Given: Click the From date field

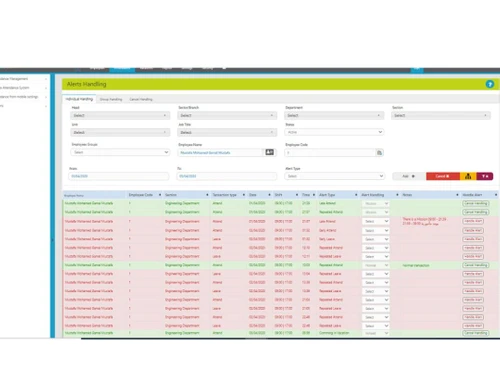Looking at the screenshot, I should 119,176.
